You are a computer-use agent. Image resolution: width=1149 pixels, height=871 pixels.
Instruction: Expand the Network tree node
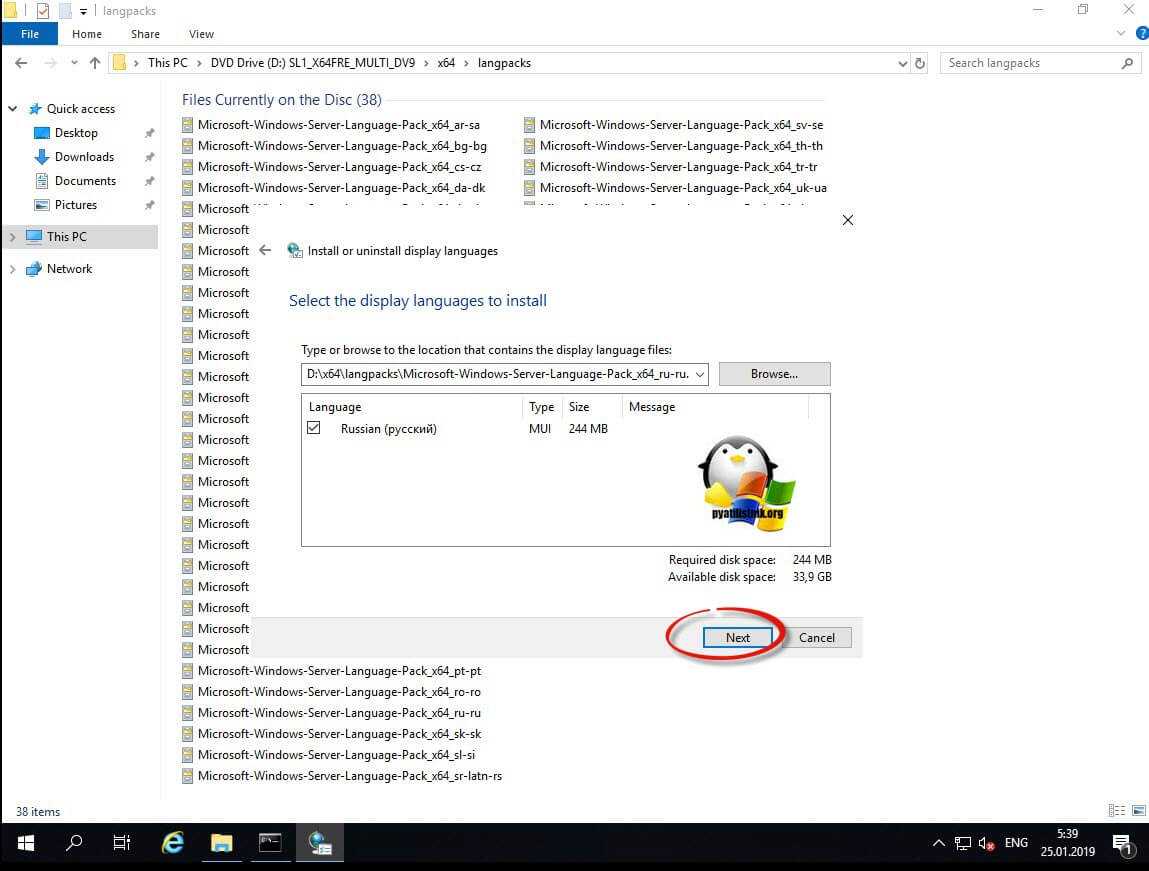12,269
